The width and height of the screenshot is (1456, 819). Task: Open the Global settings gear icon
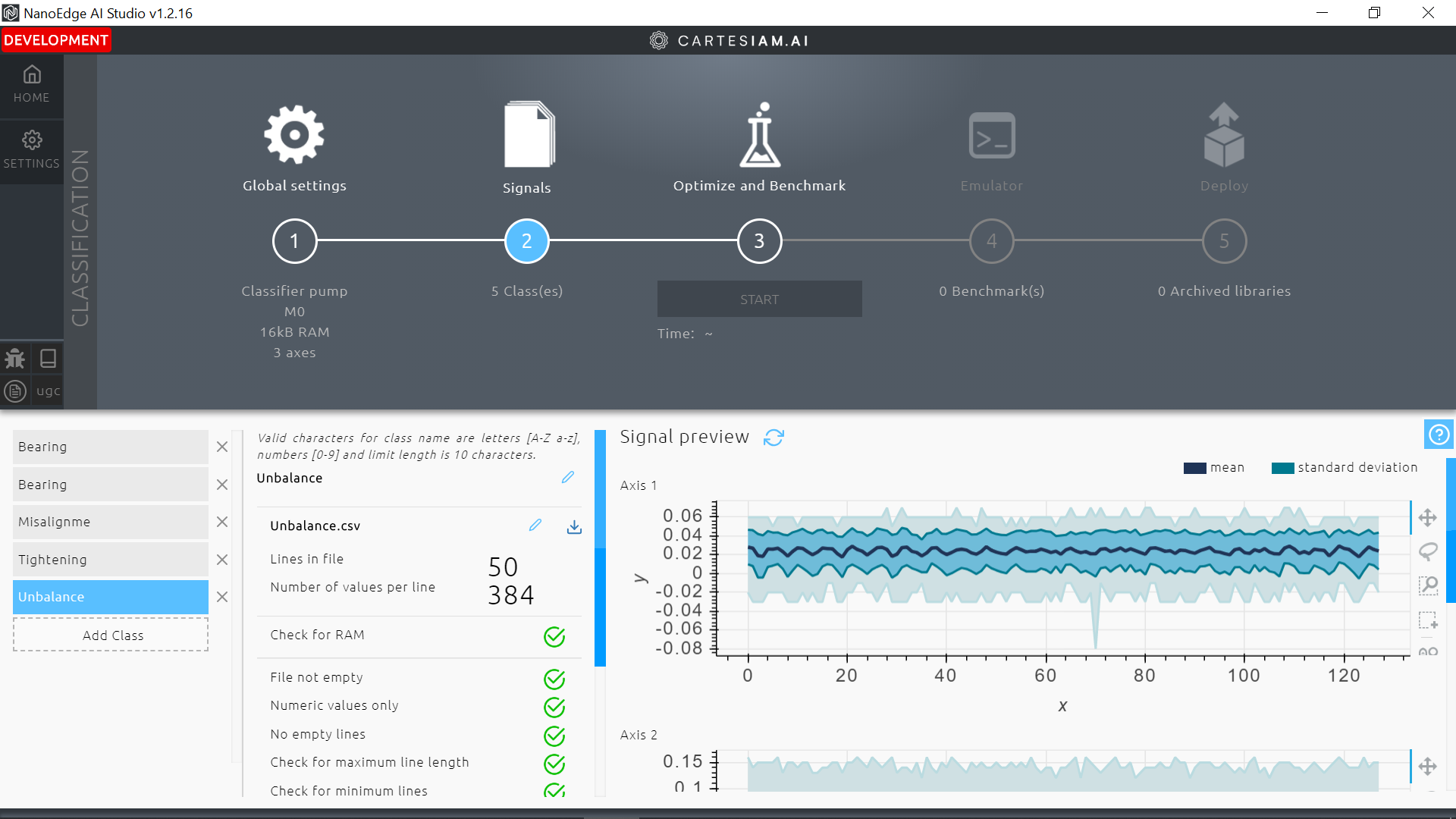294,134
